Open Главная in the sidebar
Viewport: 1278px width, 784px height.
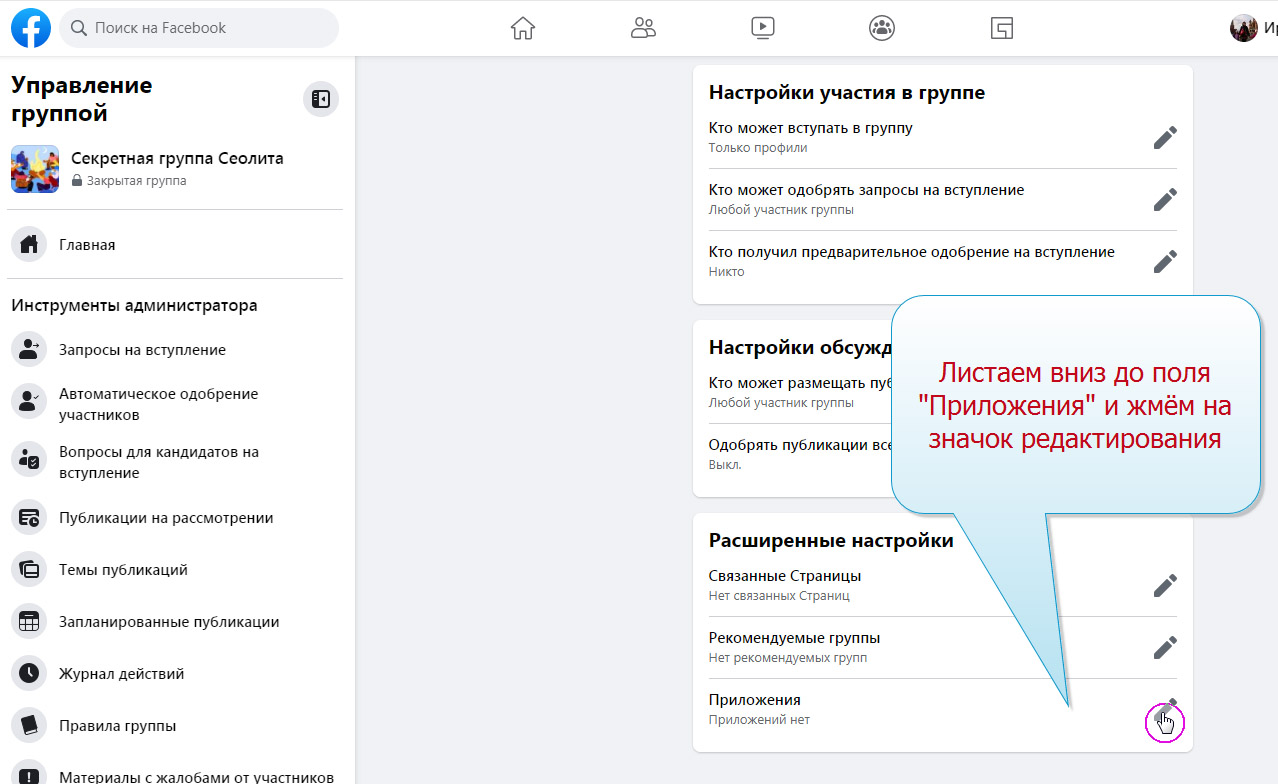coord(87,245)
